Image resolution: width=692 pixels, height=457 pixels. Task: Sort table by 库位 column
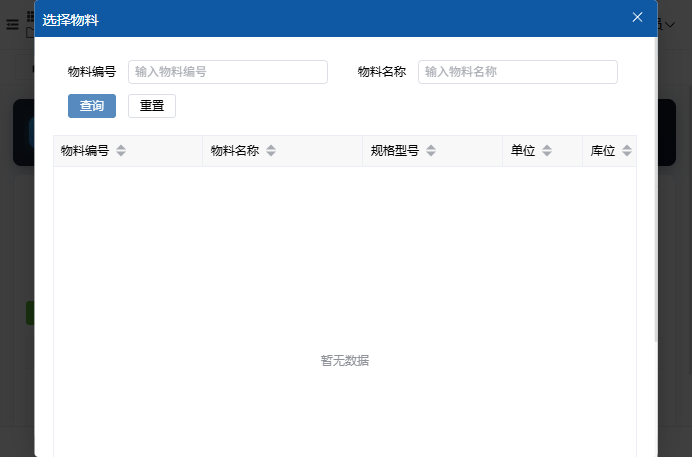tap(627, 150)
